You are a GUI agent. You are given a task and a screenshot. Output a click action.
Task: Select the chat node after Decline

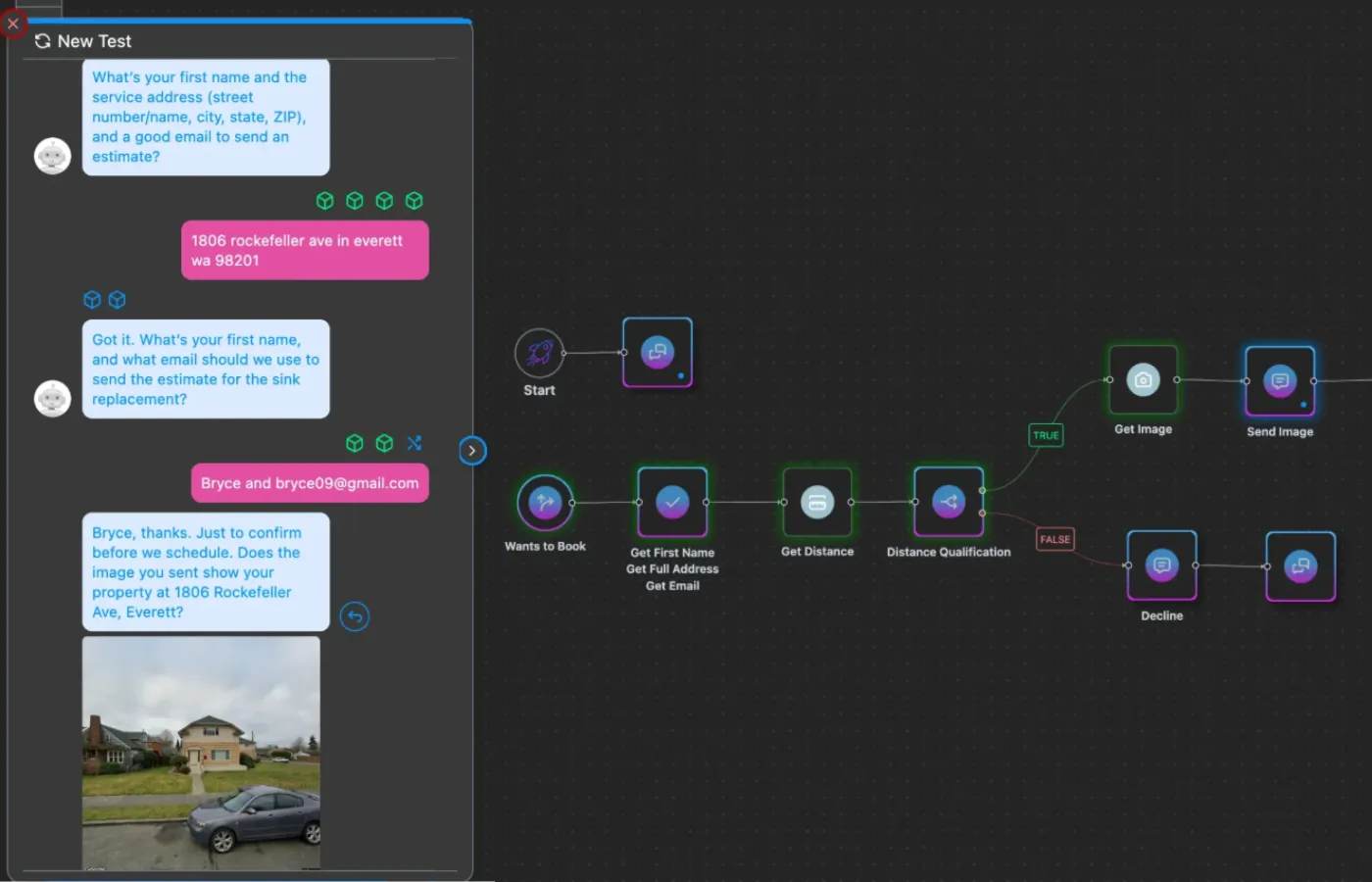1300,566
